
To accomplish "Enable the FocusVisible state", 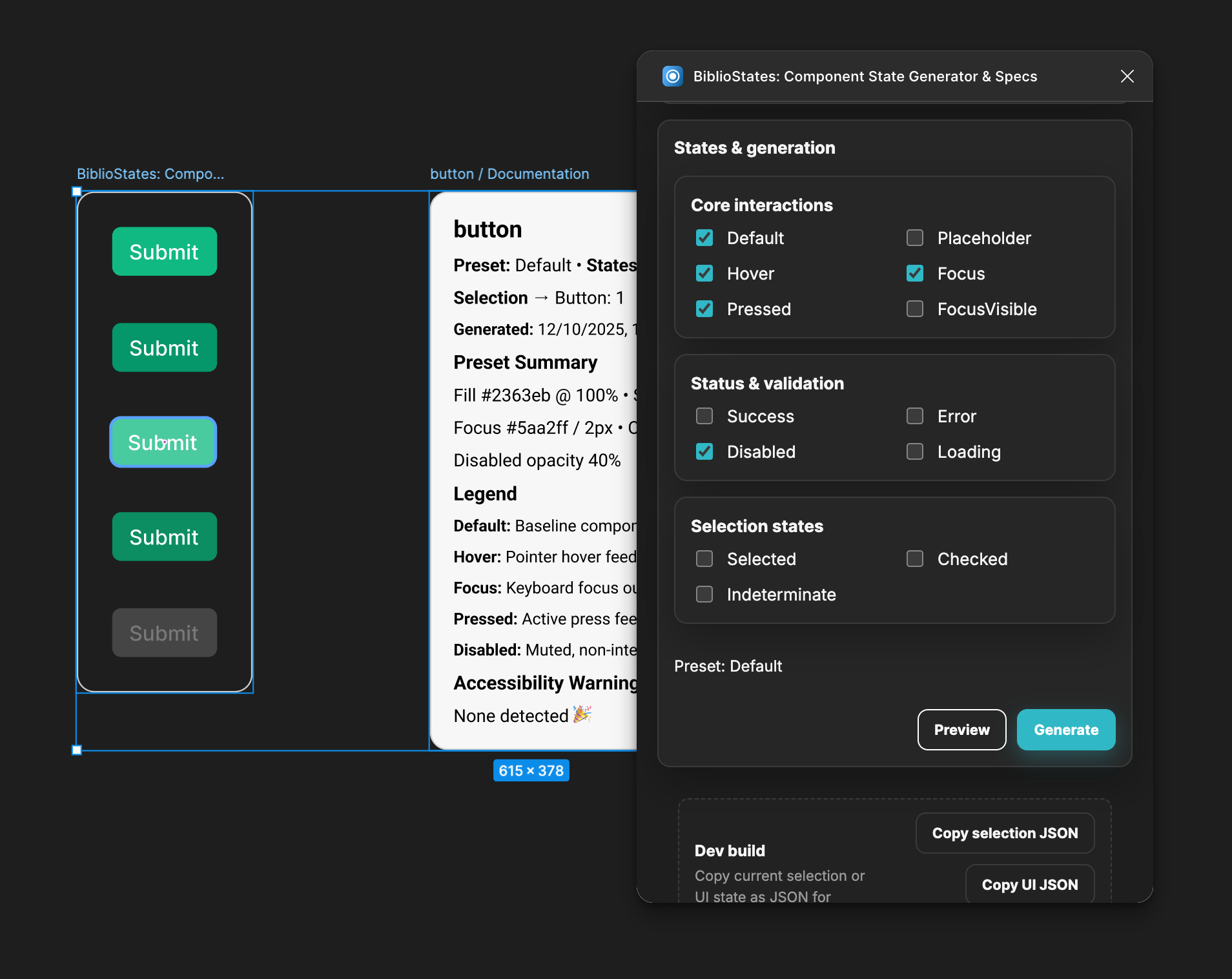I will (x=914, y=309).
